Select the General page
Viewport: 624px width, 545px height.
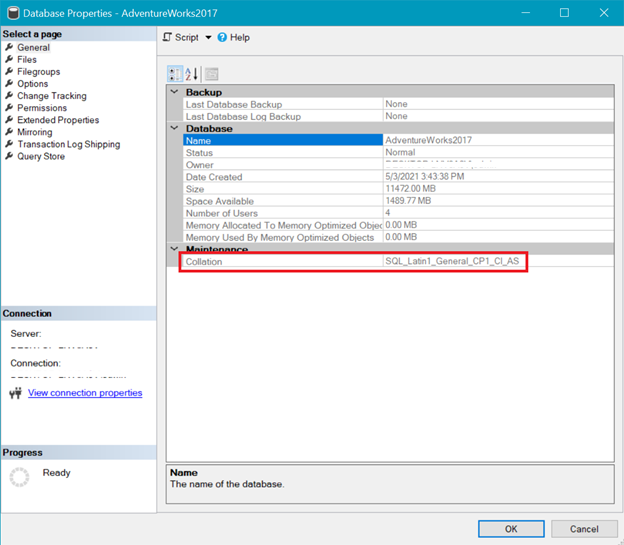point(33,47)
